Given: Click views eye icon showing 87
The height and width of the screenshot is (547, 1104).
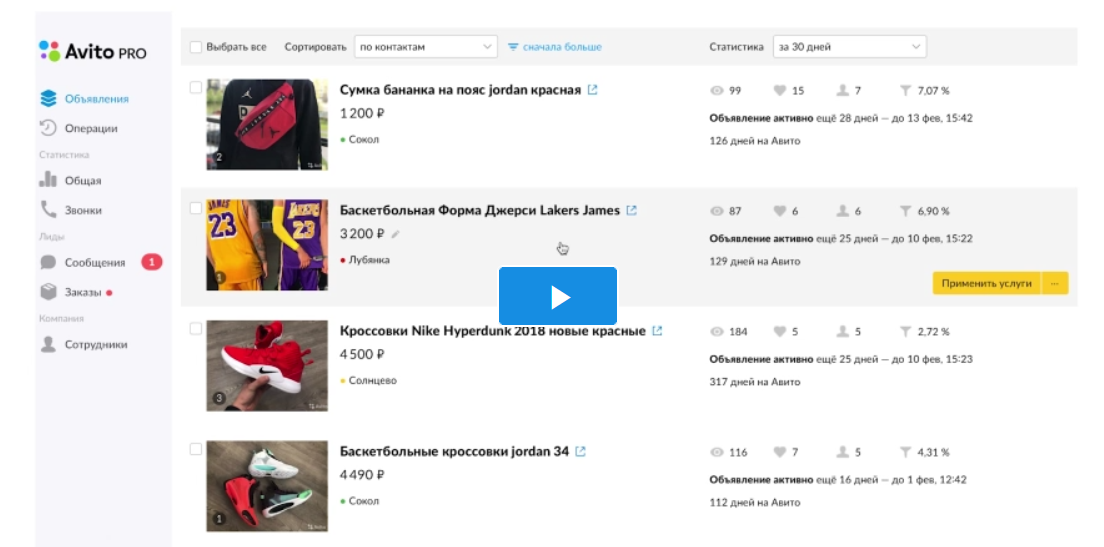Looking at the screenshot, I should [717, 211].
